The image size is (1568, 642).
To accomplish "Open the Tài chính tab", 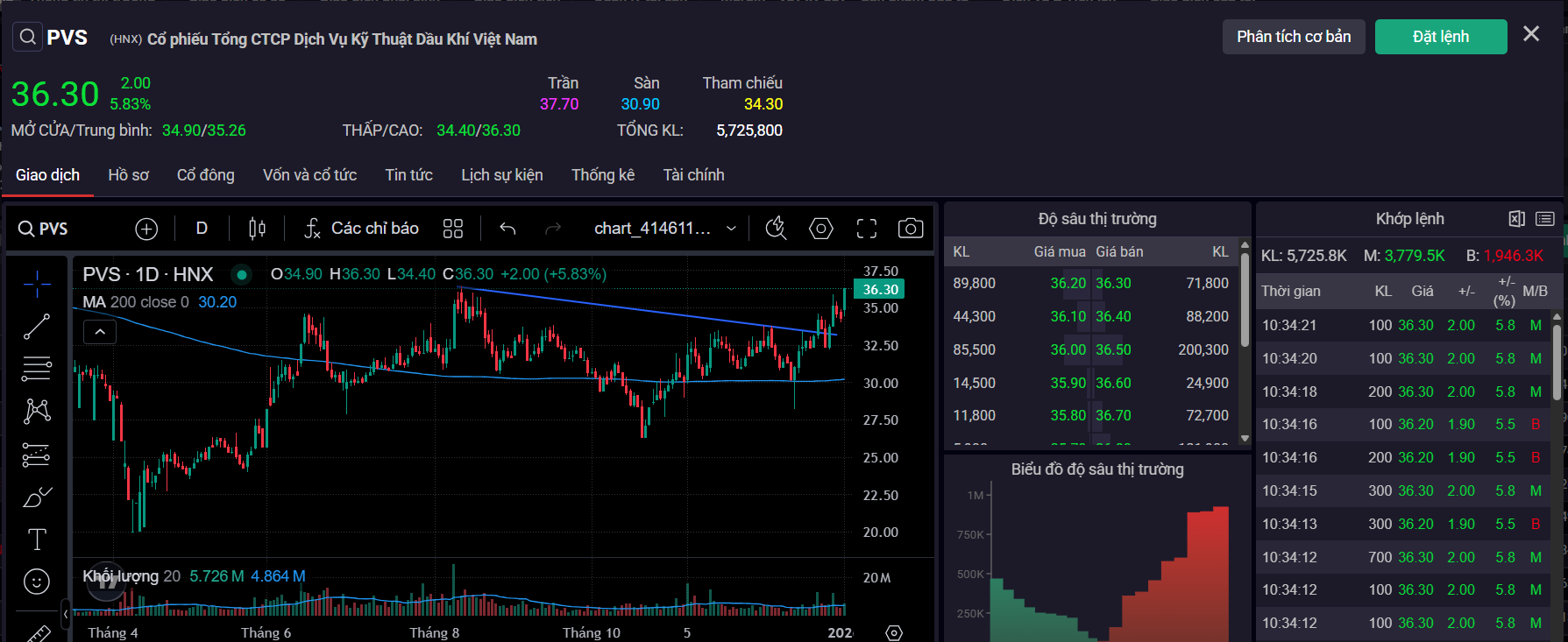I will pyautogui.click(x=694, y=175).
